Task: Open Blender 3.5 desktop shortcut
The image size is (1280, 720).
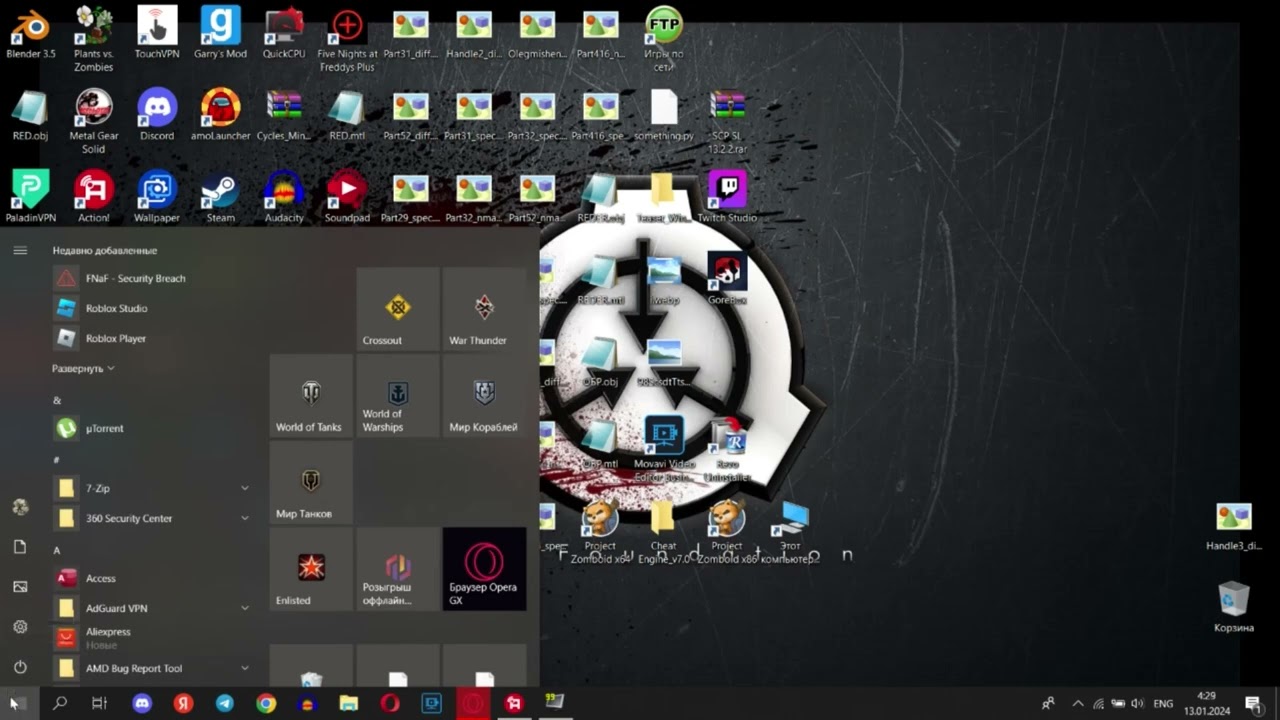Action: (x=30, y=33)
